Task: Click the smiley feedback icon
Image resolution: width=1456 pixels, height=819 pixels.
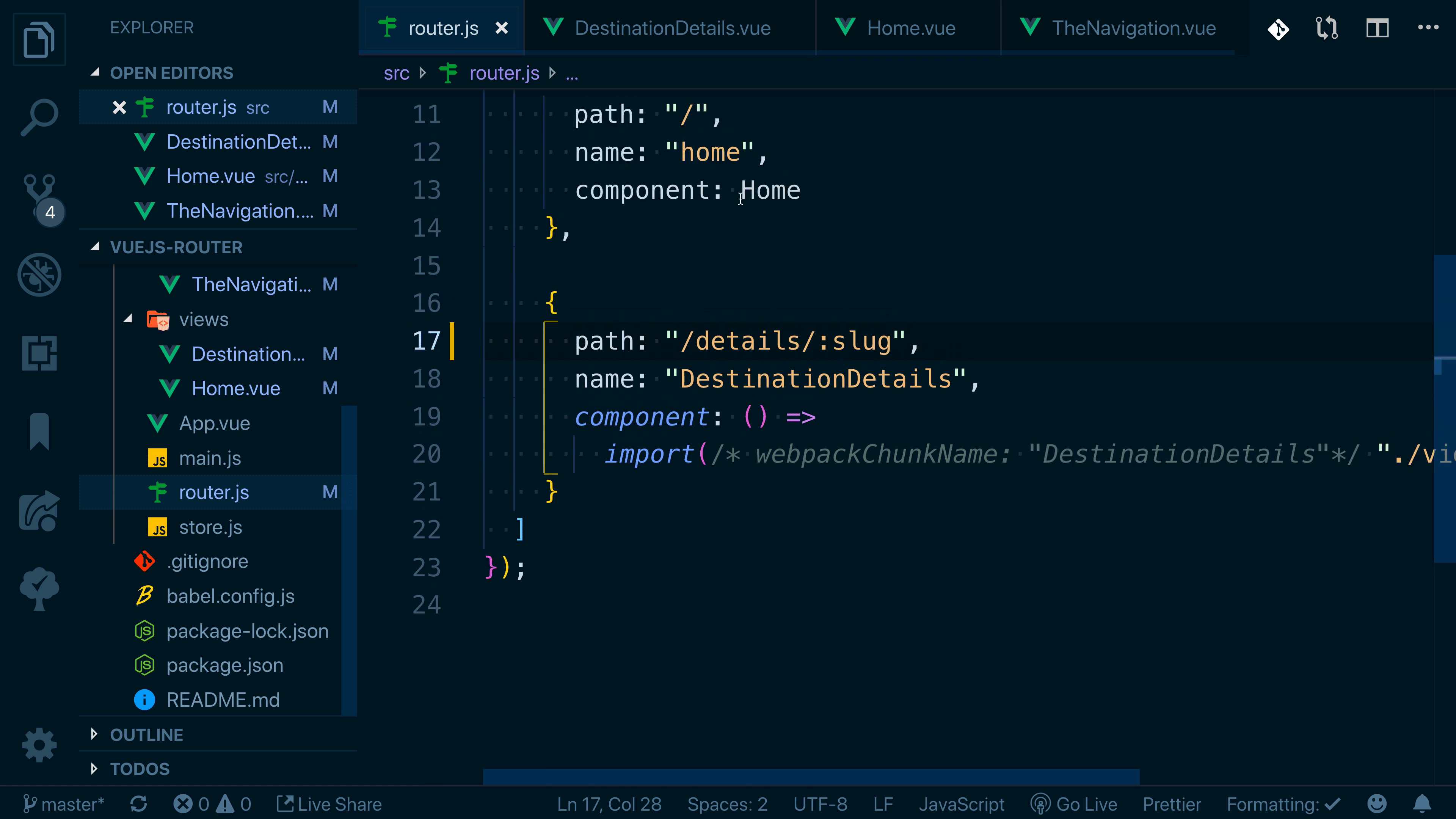Action: (x=1377, y=804)
